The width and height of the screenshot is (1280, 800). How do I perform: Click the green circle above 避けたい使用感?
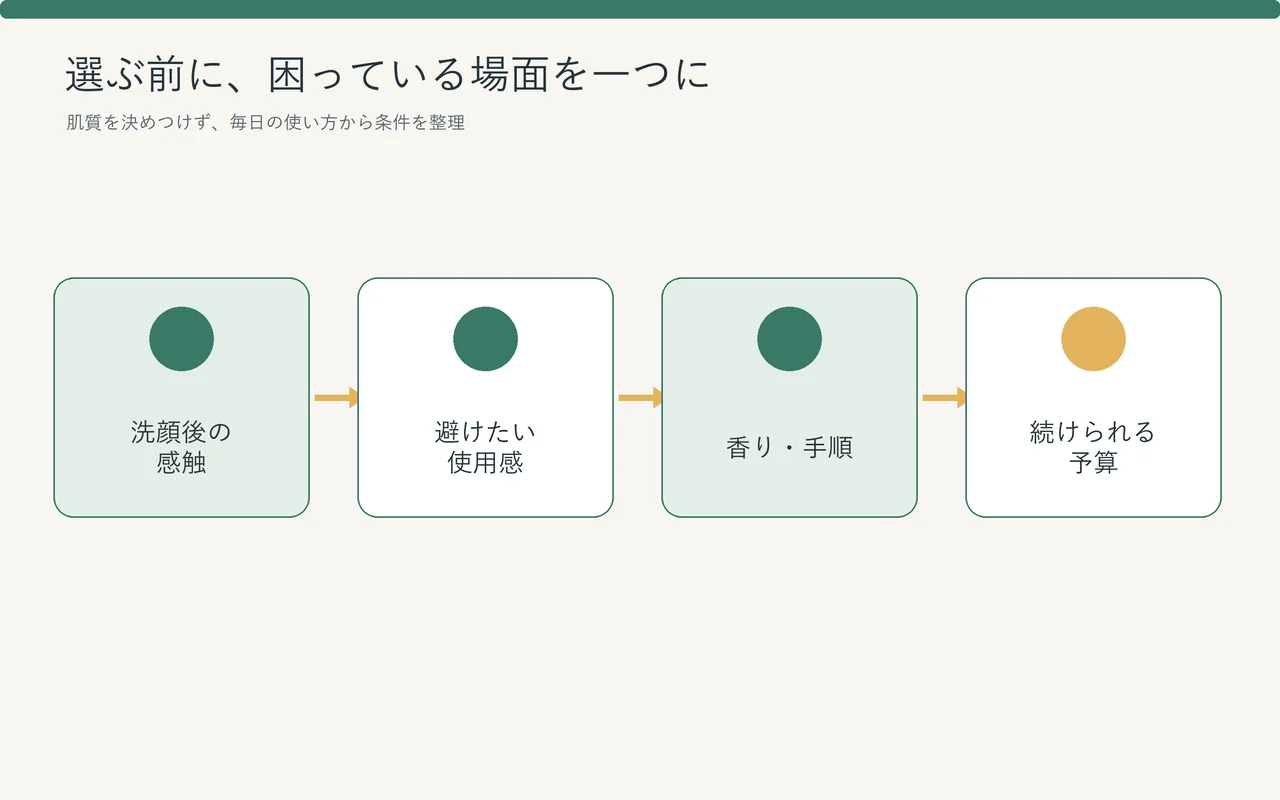coord(485,339)
